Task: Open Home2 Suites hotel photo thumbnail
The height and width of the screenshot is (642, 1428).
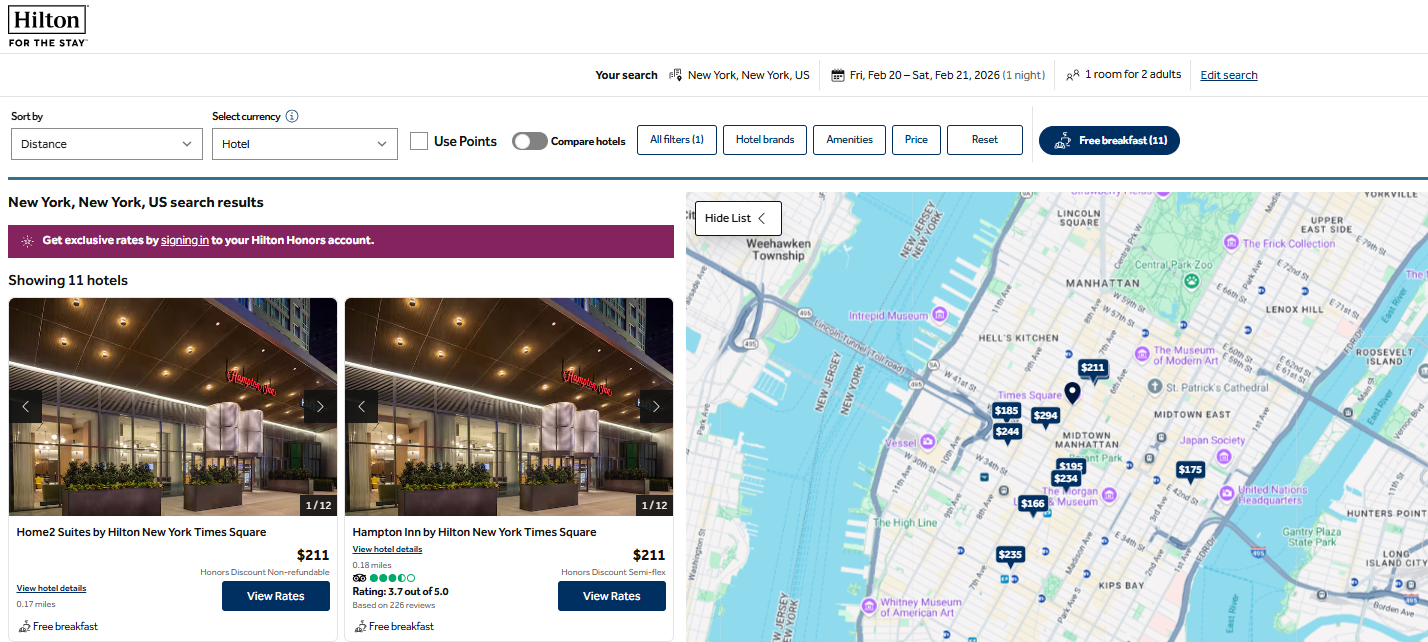Action: tap(173, 406)
